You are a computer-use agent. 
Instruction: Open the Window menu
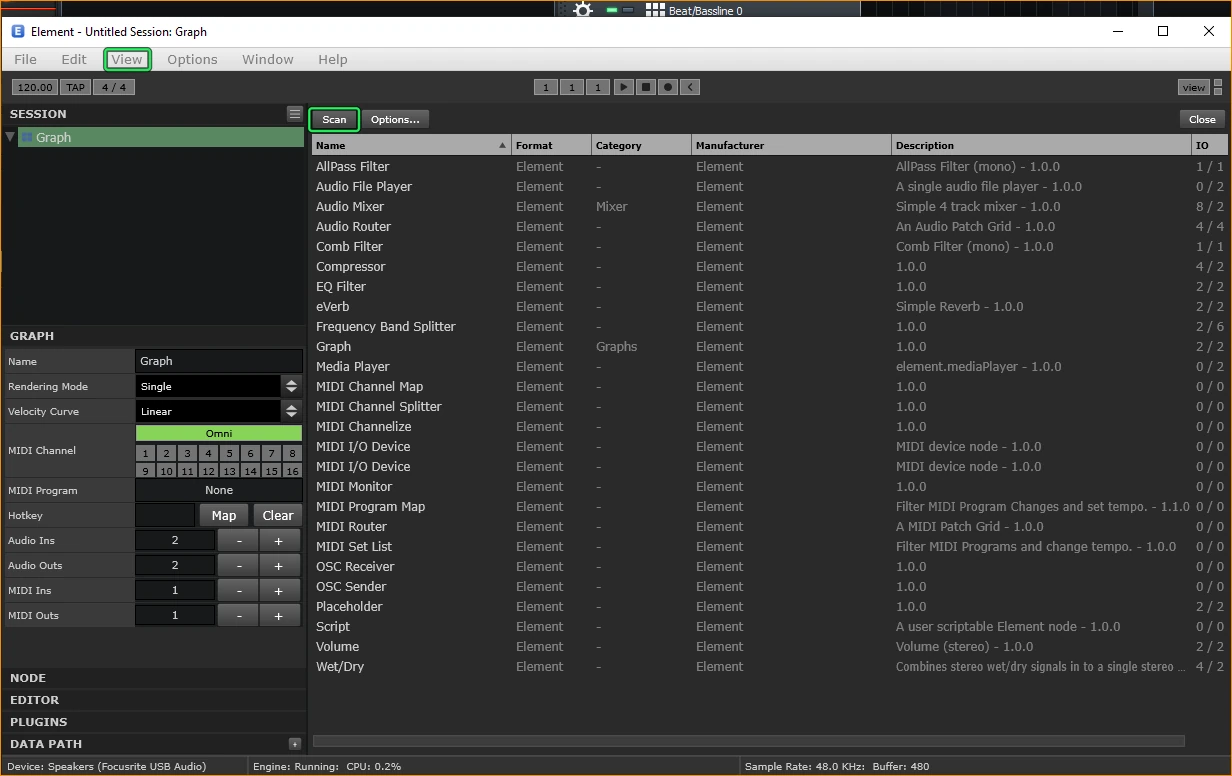click(268, 59)
